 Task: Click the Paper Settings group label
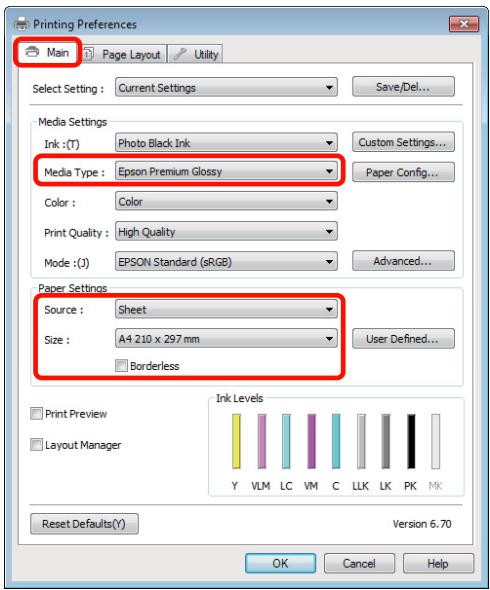click(73, 288)
